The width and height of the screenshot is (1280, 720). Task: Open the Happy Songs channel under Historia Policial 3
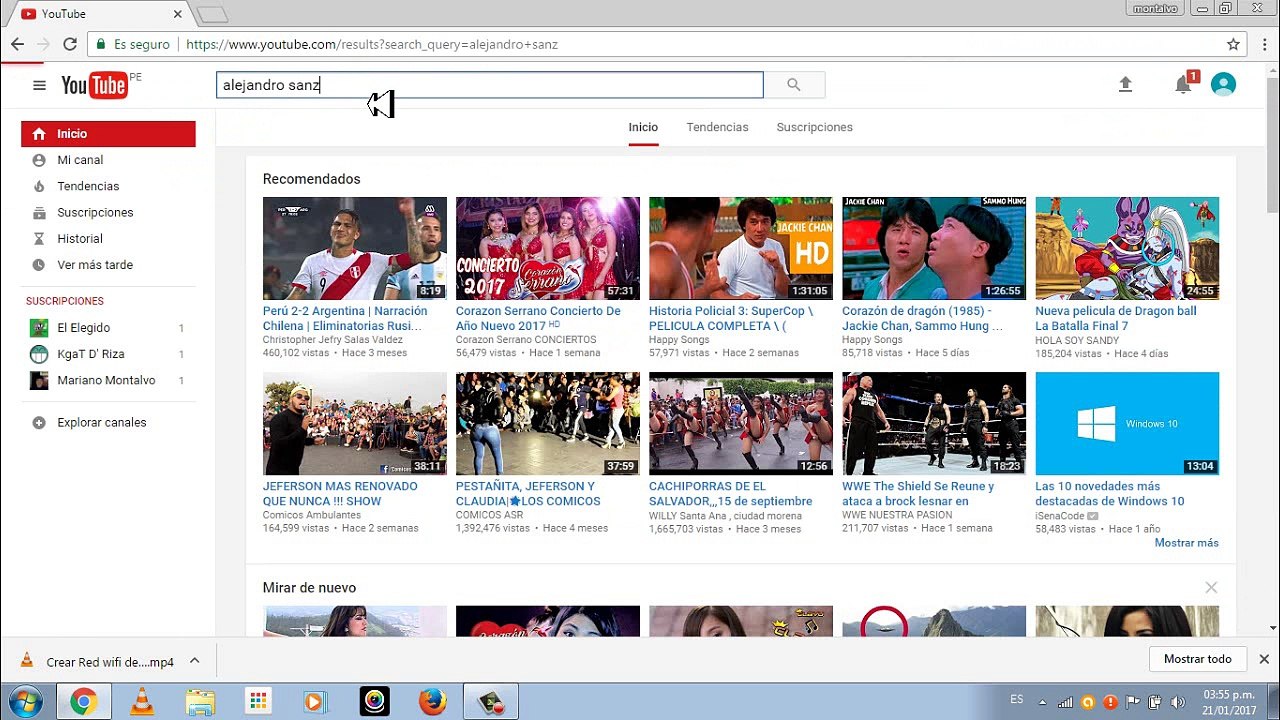pyautogui.click(x=679, y=340)
